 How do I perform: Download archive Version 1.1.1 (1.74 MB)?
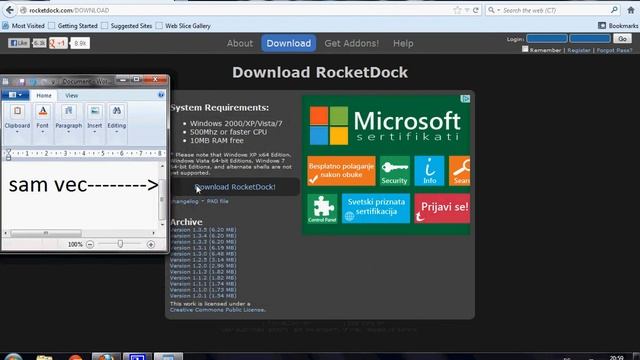pos(203,284)
